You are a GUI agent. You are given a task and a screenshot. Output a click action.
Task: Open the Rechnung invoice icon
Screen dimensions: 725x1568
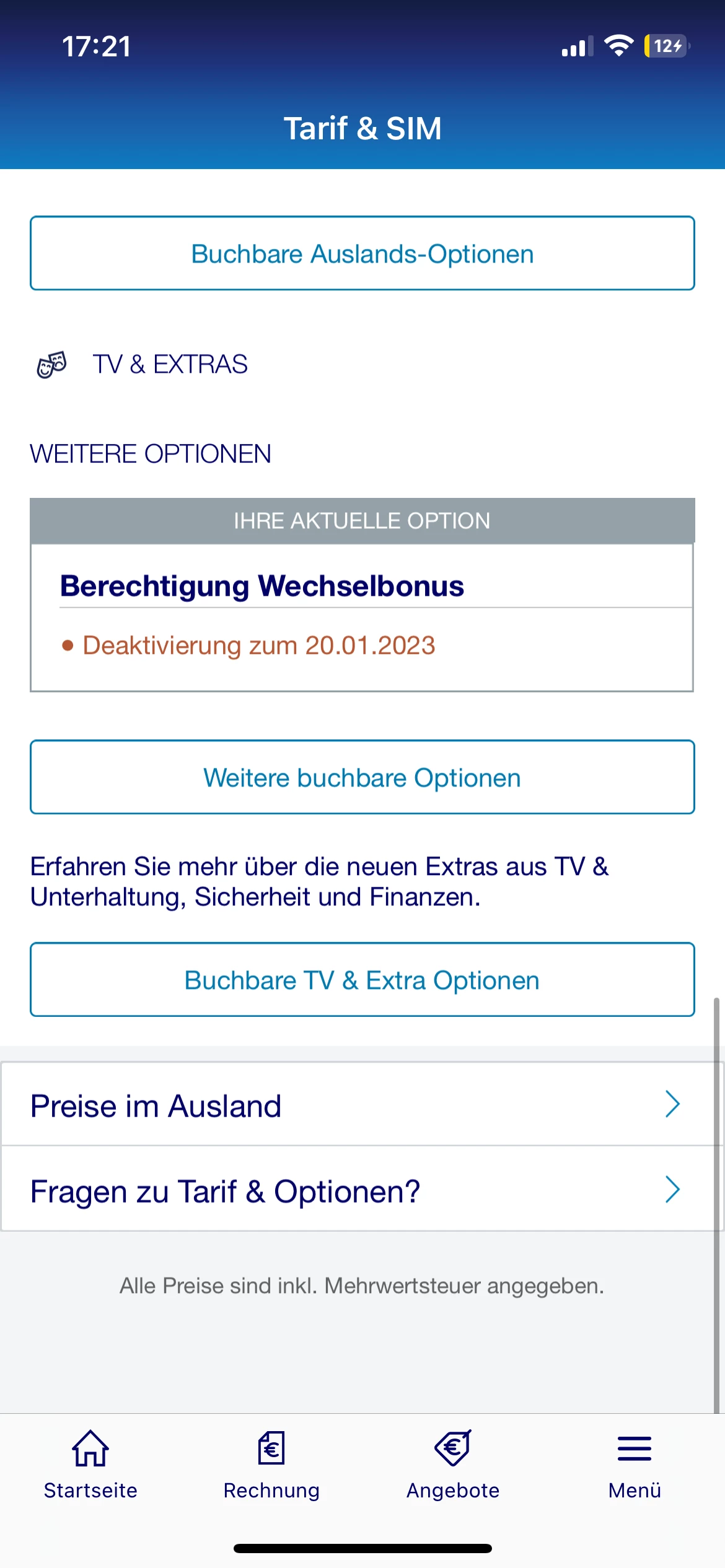coord(271,1448)
